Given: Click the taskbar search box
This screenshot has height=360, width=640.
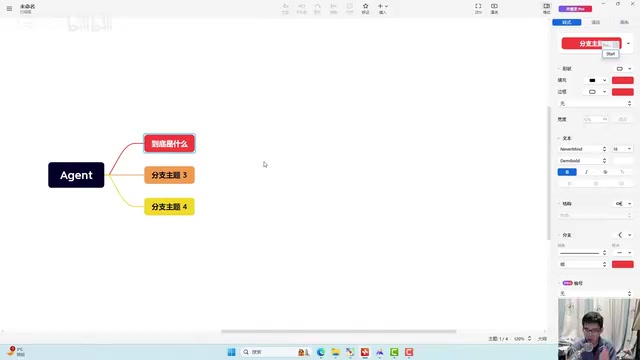Looking at the screenshot, I should pyautogui.click(x=275, y=352).
